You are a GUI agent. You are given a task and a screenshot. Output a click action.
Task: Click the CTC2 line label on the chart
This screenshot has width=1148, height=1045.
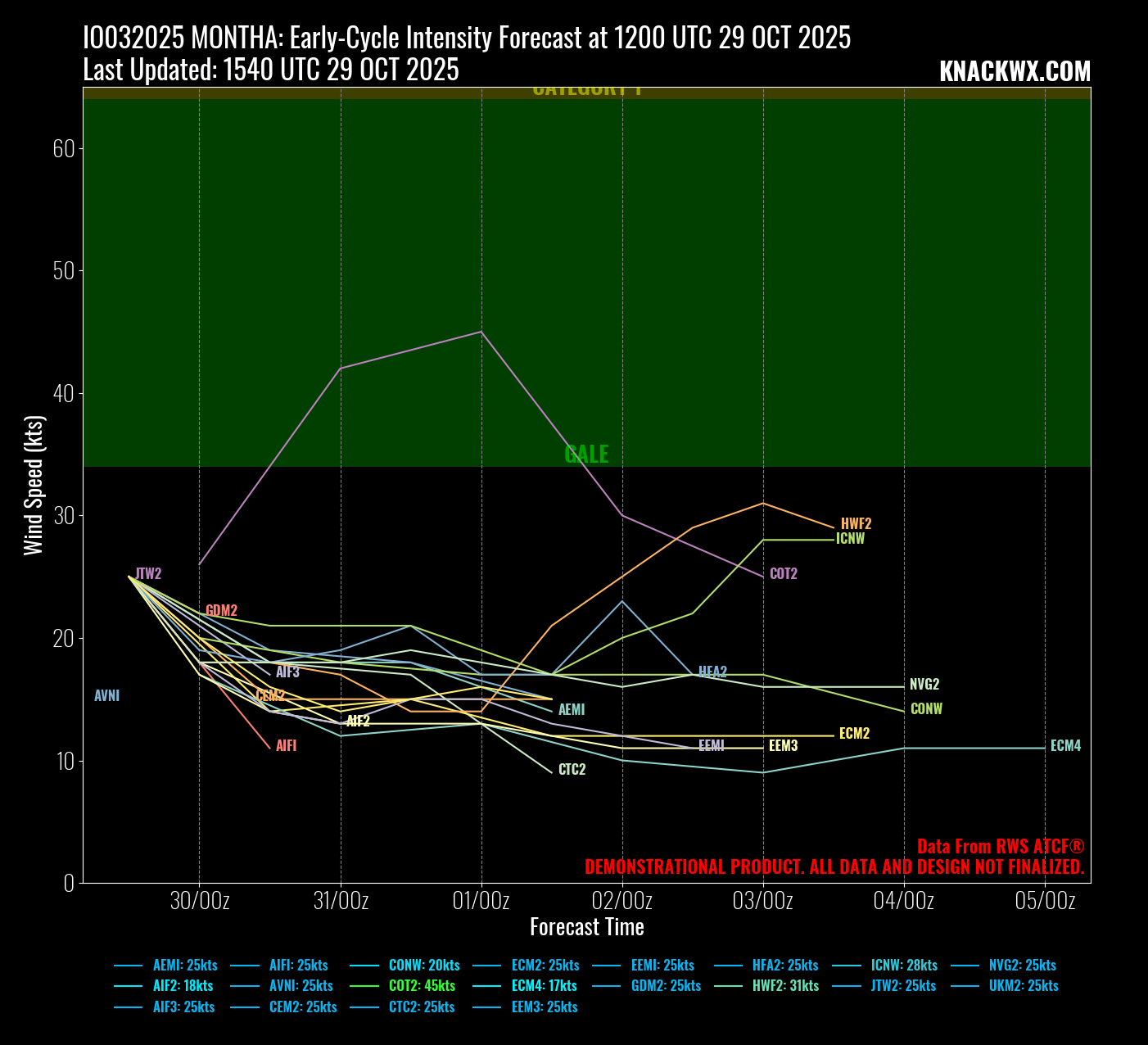pyautogui.click(x=572, y=770)
